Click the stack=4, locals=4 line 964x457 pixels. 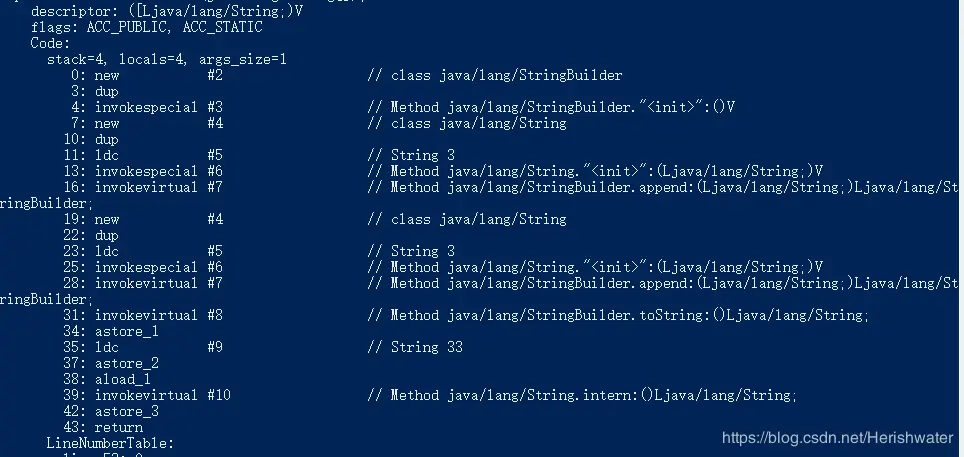click(x=167, y=59)
